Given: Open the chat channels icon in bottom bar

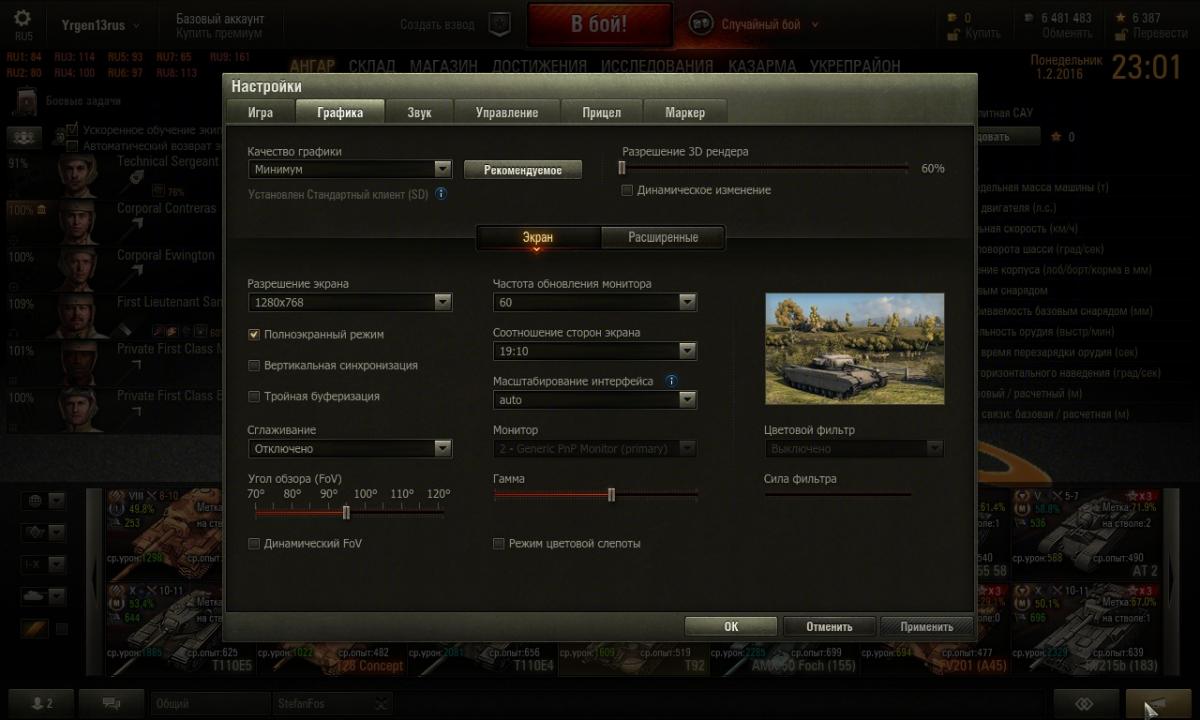Looking at the screenshot, I should point(111,703).
